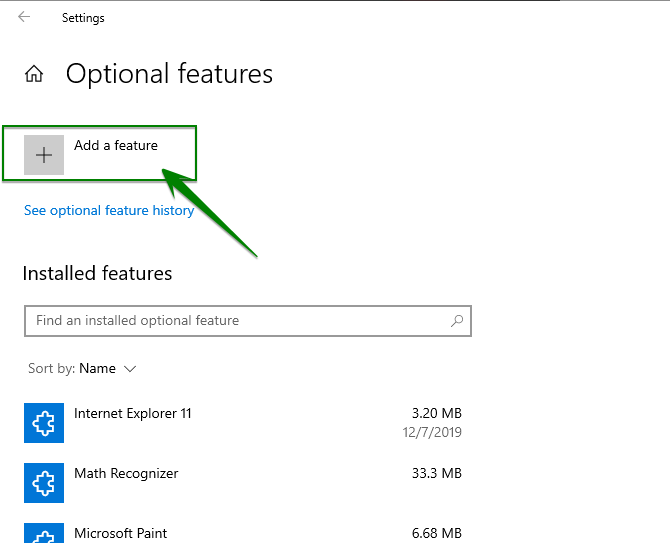This screenshot has height=543, width=670.
Task: Open See optional feature history link
Action: tap(109, 210)
